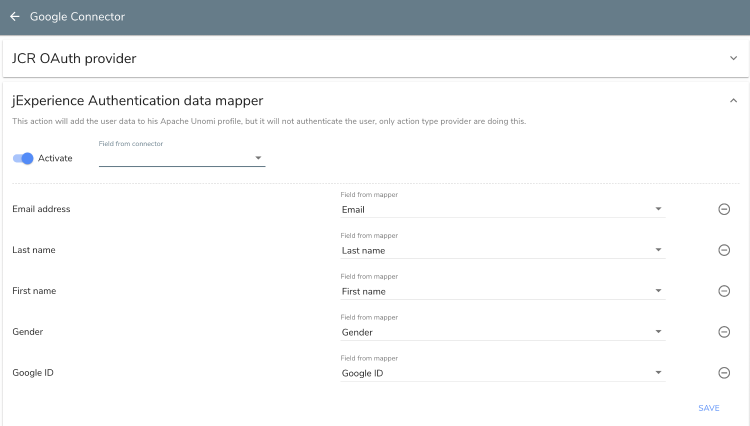This screenshot has width=750, height=426.
Task: Toggle the Activate switch off
Action: (23, 158)
